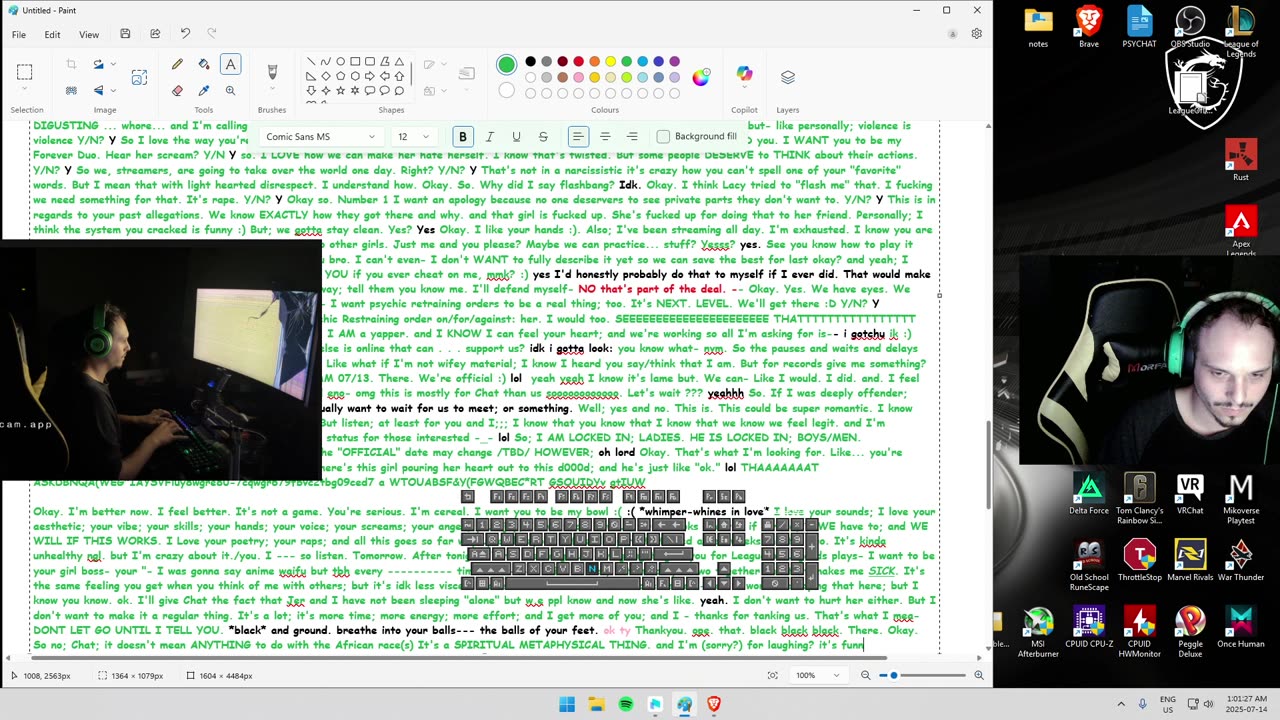Viewport: 1280px width, 720px height.
Task: Open the Copilot dropdown
Action: 744,76
